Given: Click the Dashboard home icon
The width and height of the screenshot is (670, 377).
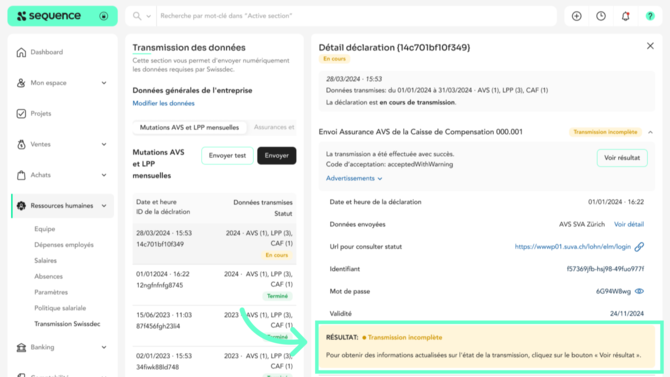Looking at the screenshot, I should point(21,52).
